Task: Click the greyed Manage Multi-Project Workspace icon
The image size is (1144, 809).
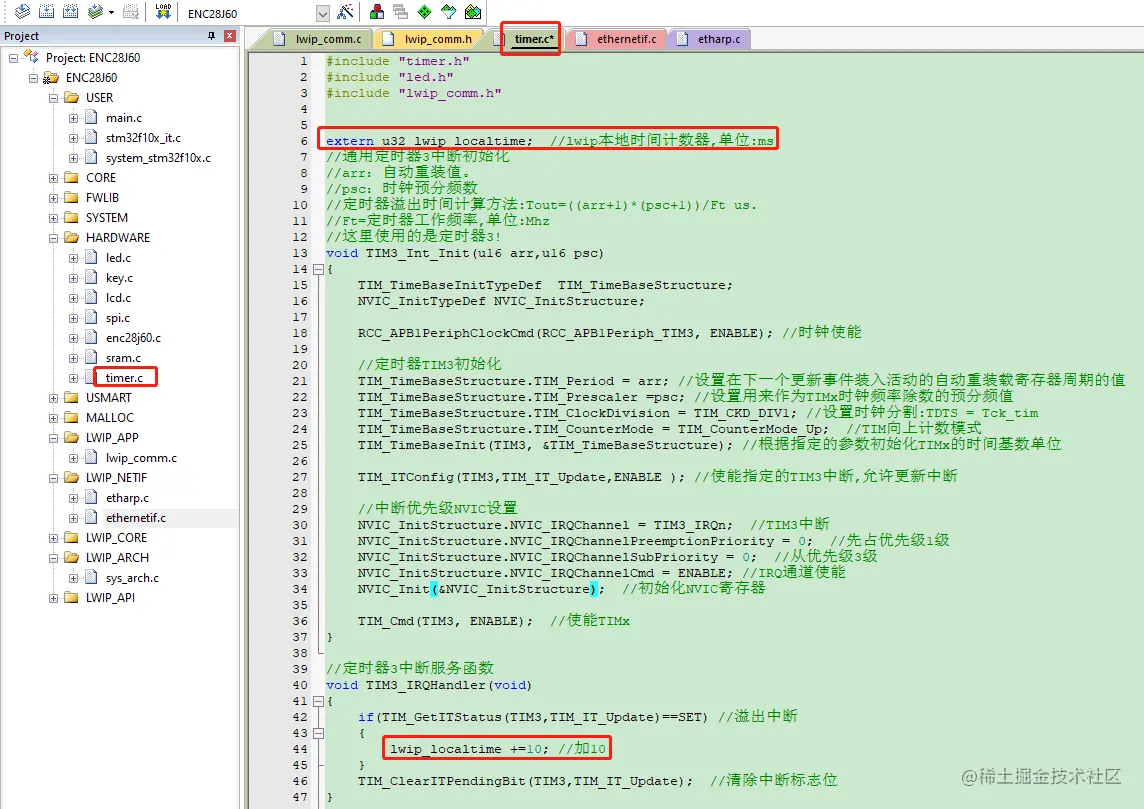Action: 400,11
